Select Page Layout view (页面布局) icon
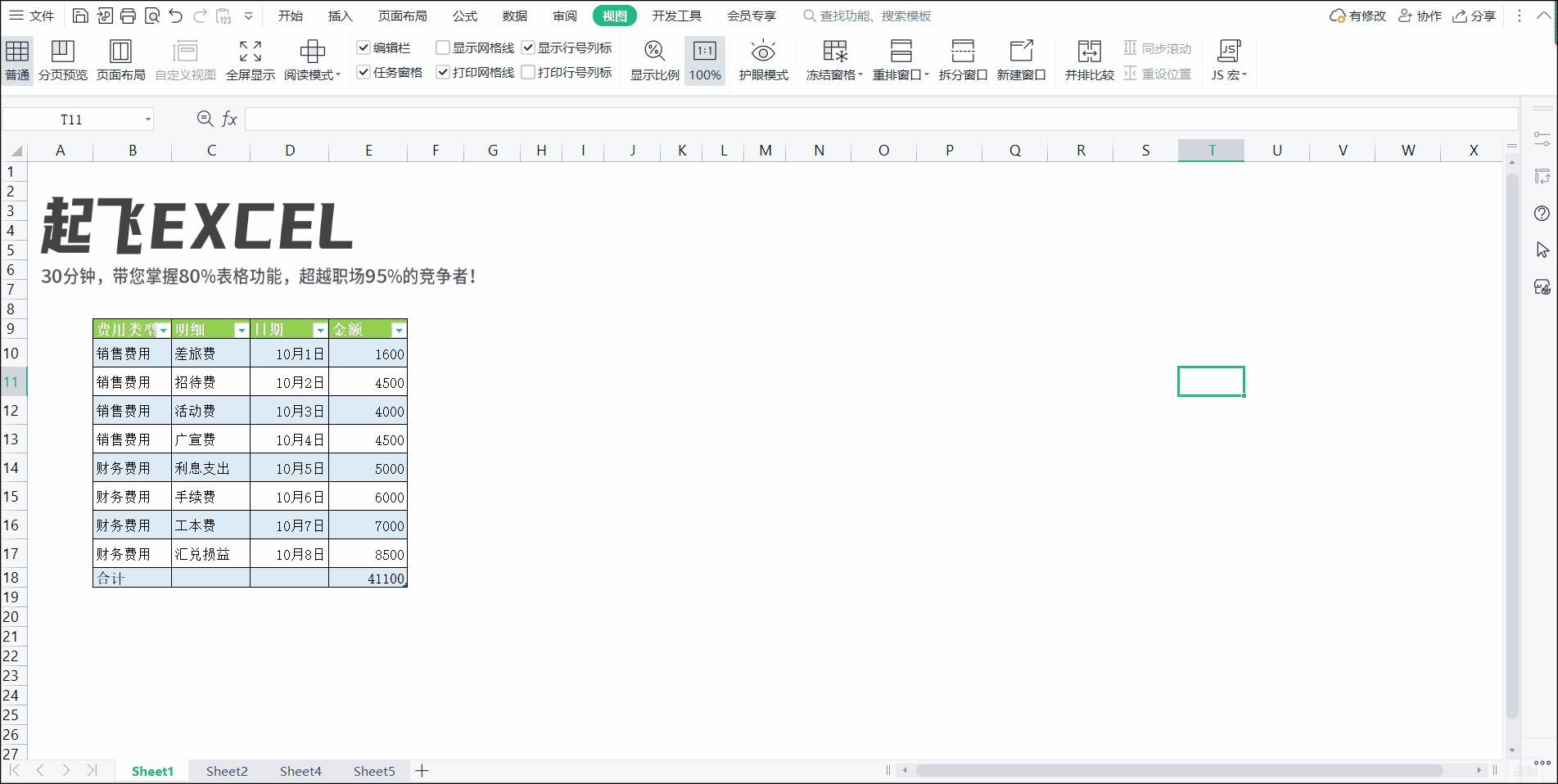 tap(120, 59)
